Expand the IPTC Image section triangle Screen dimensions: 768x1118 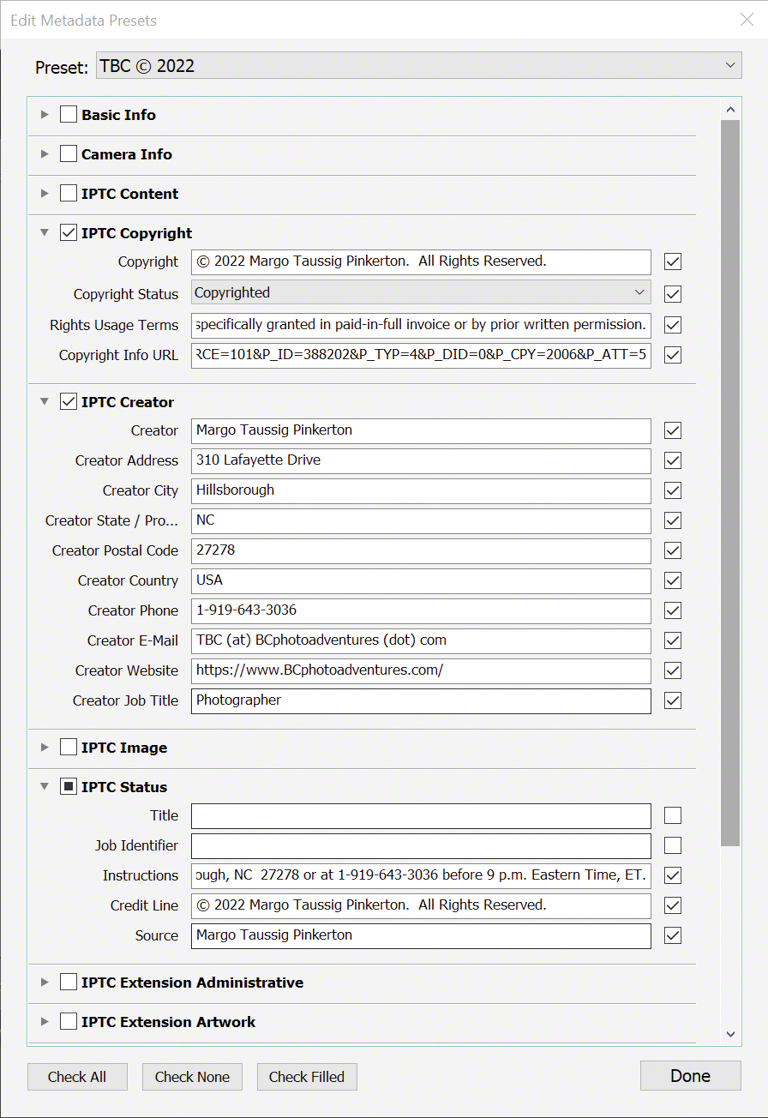click(x=45, y=747)
